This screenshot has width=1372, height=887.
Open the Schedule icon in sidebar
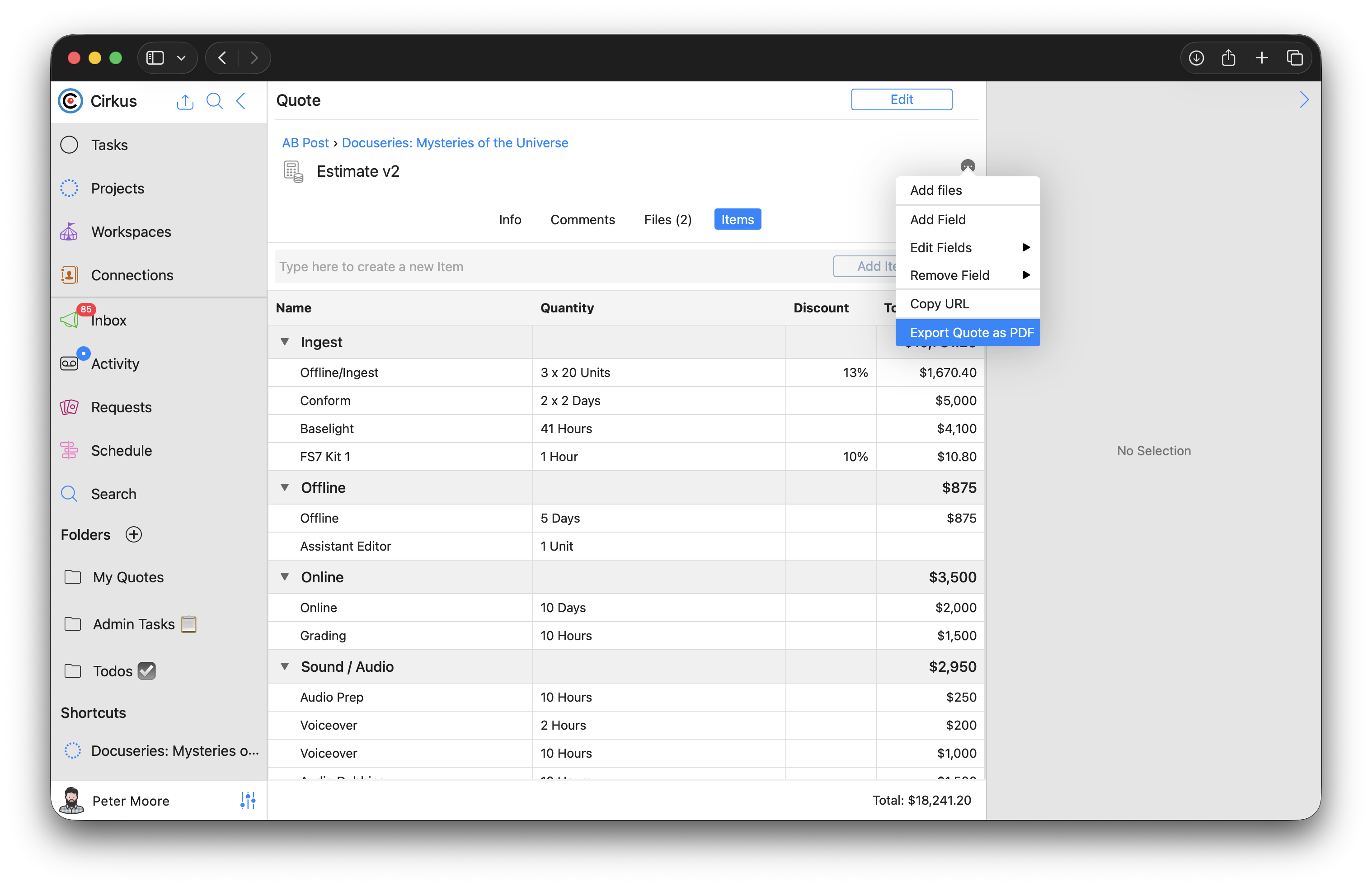(69, 450)
